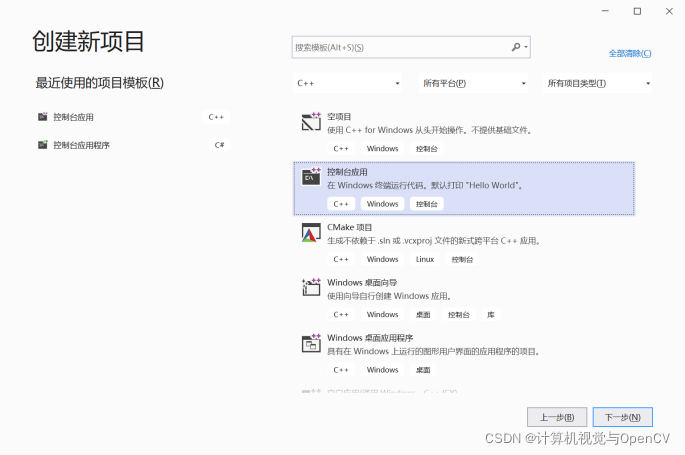685x455 pixels.
Task: Click the 最近使用的项目模板 heading
Action: 100,83
